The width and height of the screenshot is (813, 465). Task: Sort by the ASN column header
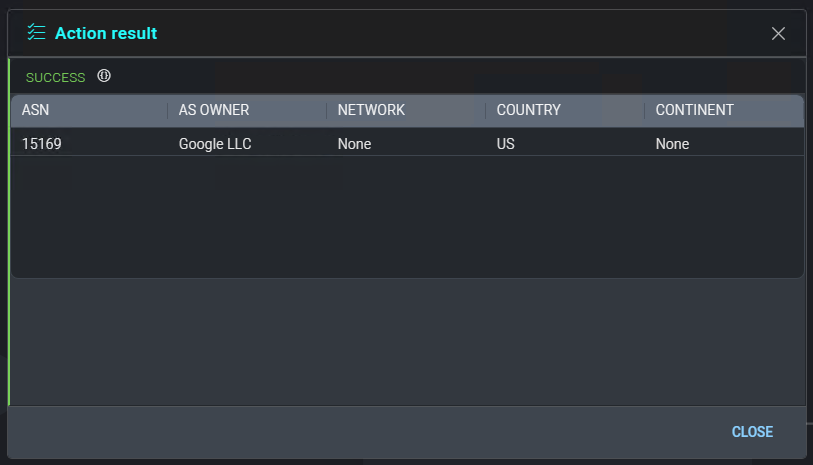pos(35,110)
